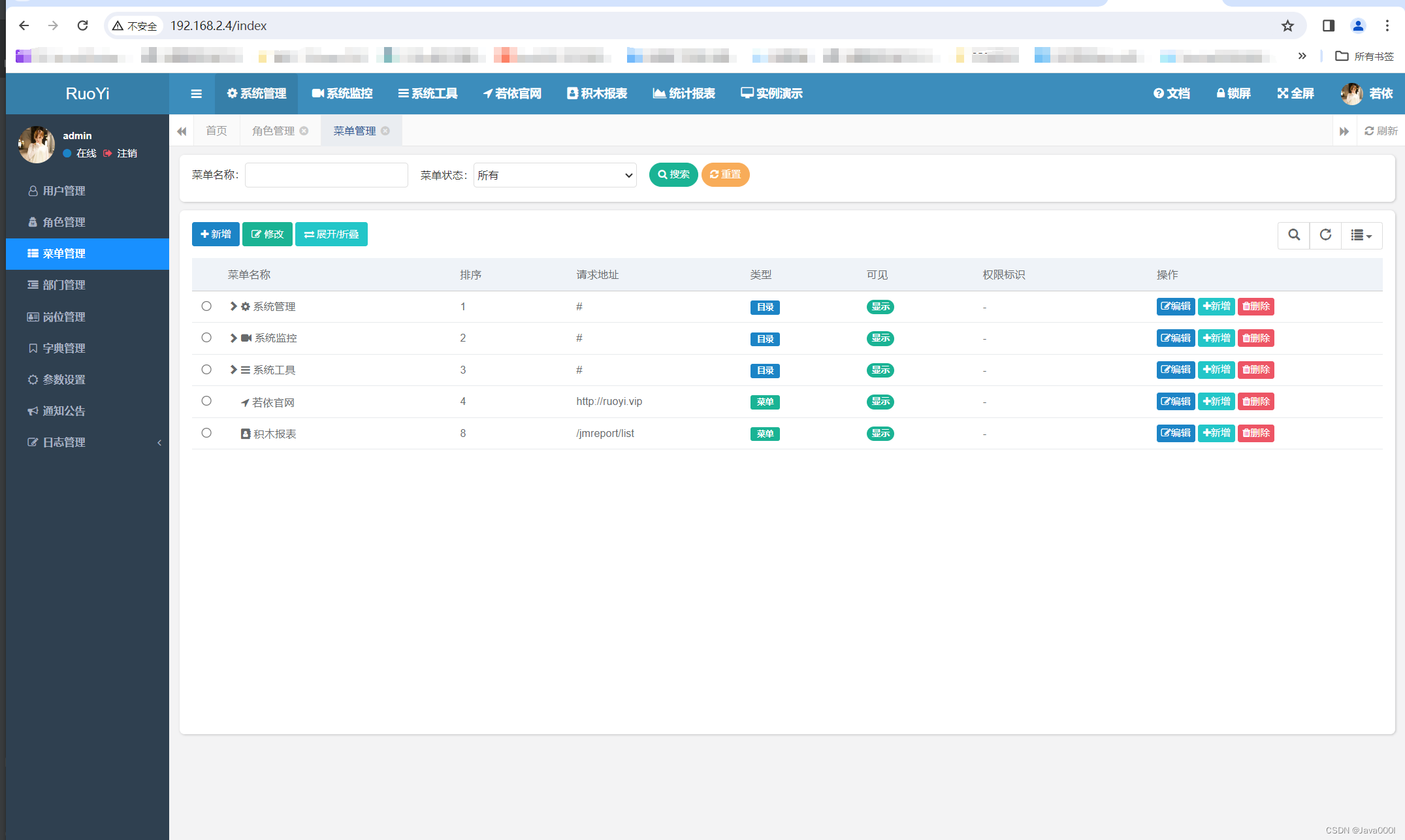Toggle table search with magnifier icon
The image size is (1405, 840).
tap(1293, 235)
